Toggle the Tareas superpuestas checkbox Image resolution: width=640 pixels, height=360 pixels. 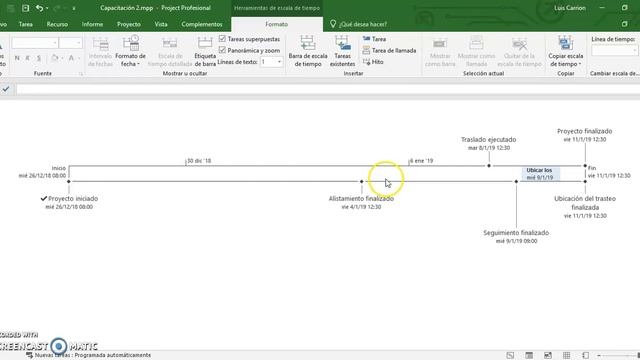click(222, 39)
